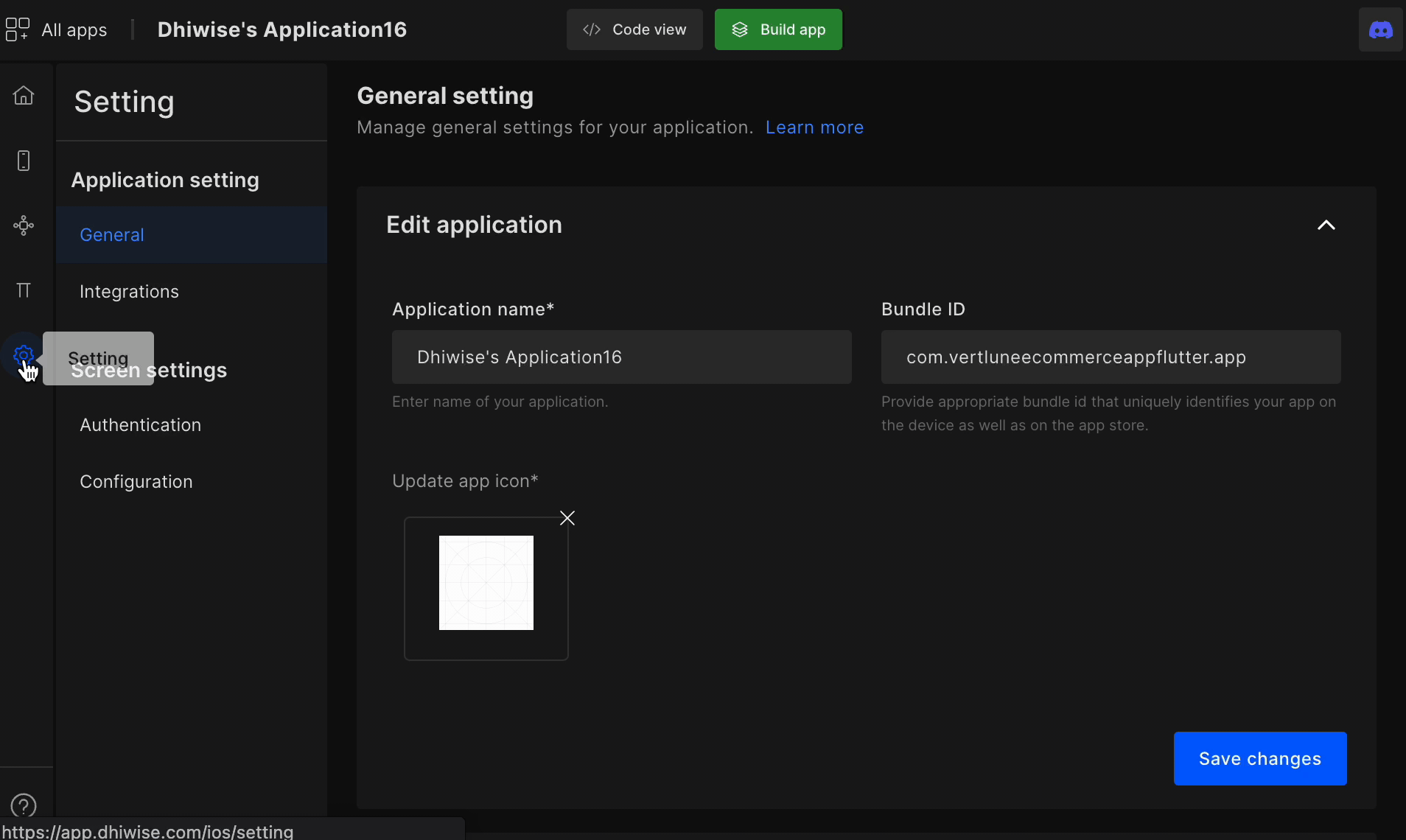Open the API integration nodes sidebar icon
This screenshot has width=1406, height=840.
pos(24,225)
